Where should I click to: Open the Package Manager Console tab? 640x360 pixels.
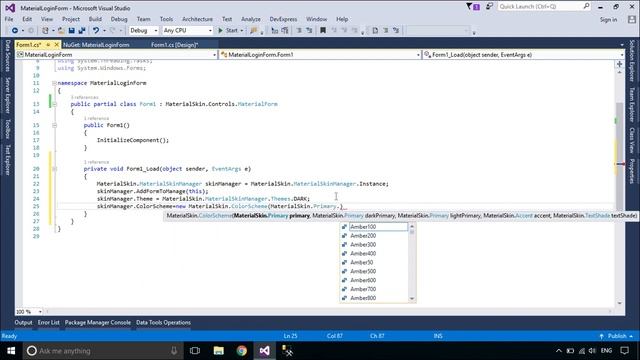pyautogui.click(x=98, y=322)
